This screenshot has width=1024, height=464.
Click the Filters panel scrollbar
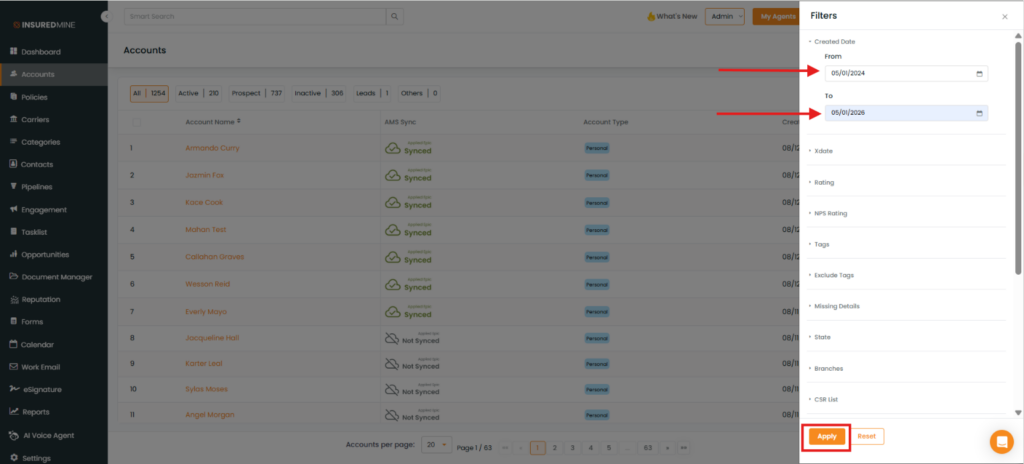coord(1017,158)
